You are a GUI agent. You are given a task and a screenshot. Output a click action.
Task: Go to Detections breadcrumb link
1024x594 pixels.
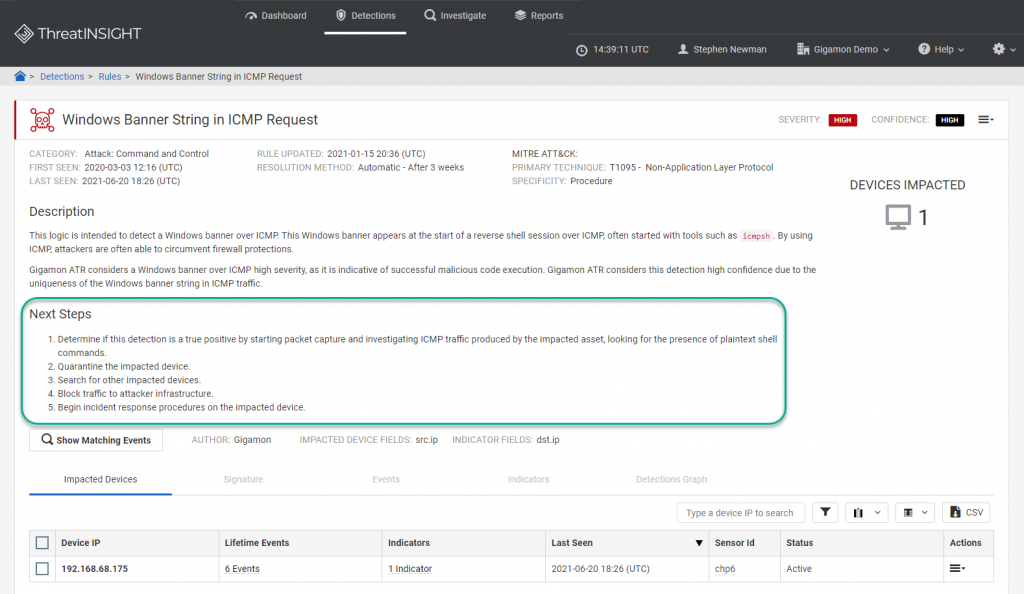62,76
